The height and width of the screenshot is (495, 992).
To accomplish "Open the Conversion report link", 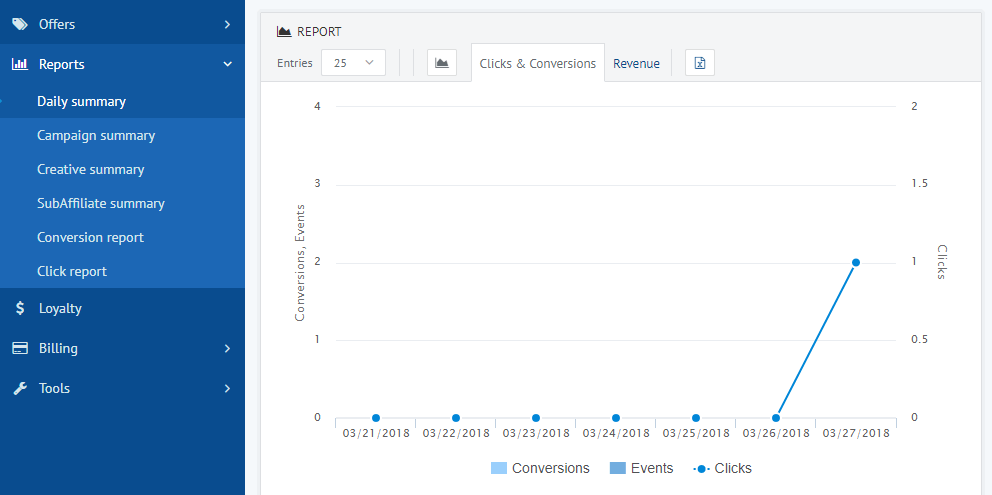I will (90, 237).
